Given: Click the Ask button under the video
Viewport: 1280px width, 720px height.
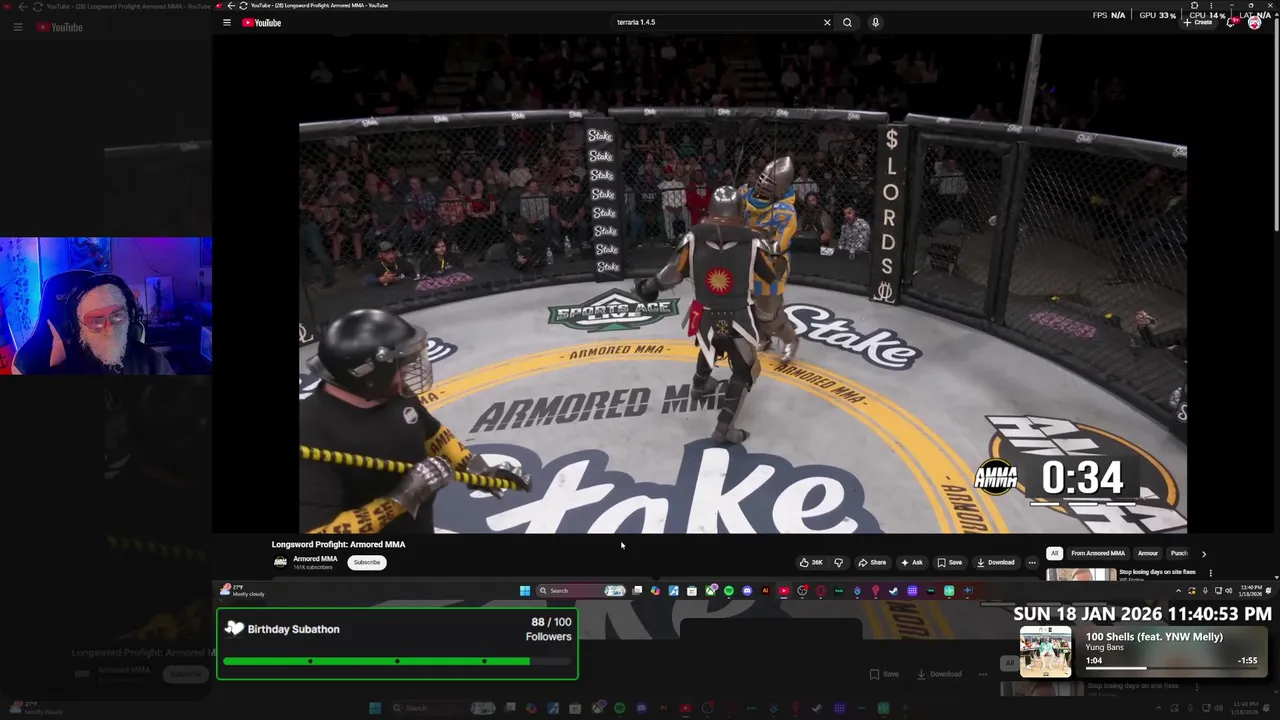Looking at the screenshot, I should 912,562.
